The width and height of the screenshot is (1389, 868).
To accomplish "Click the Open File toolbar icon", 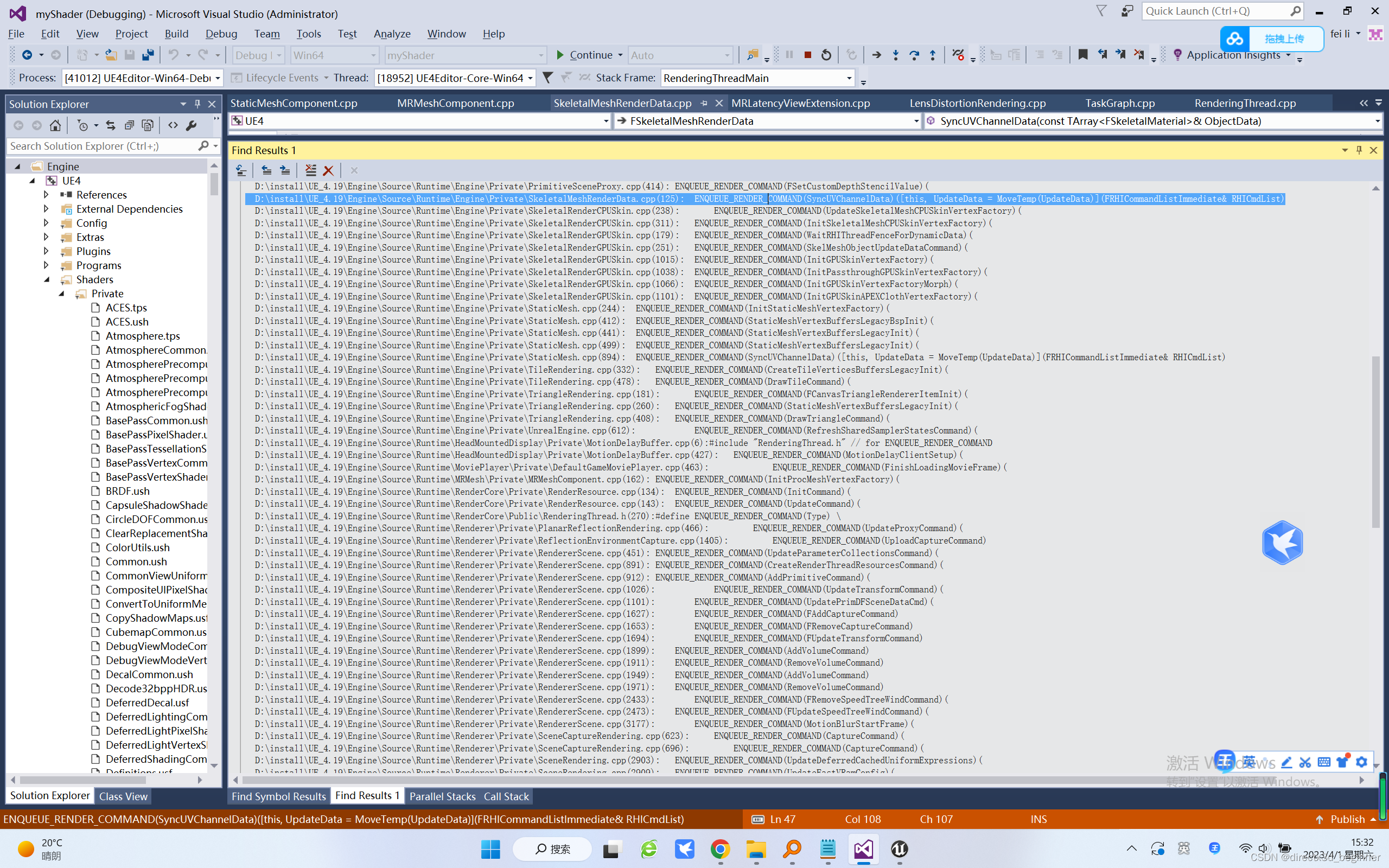I will (111, 55).
